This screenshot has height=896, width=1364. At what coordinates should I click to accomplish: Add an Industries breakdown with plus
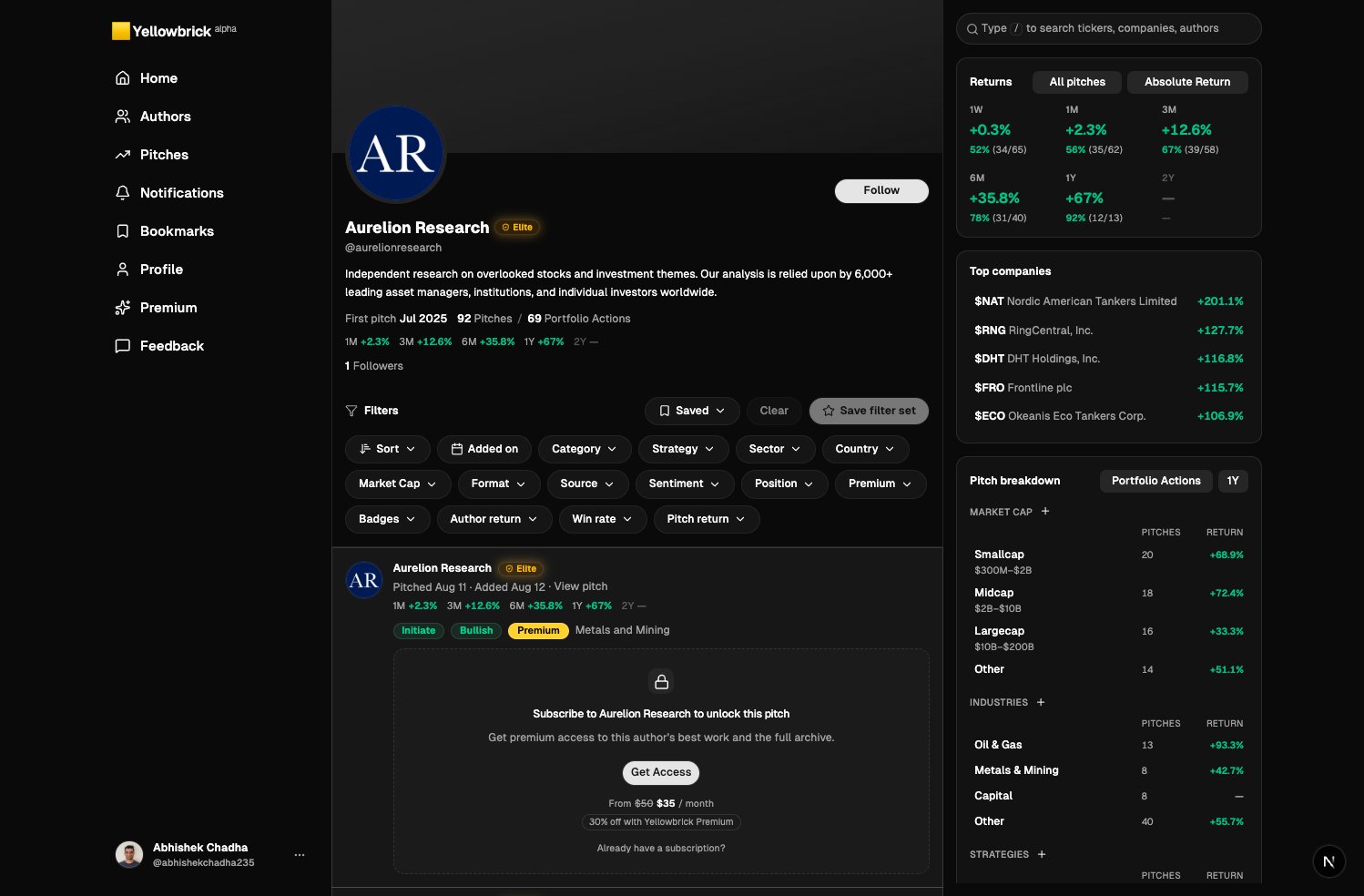point(1041,702)
